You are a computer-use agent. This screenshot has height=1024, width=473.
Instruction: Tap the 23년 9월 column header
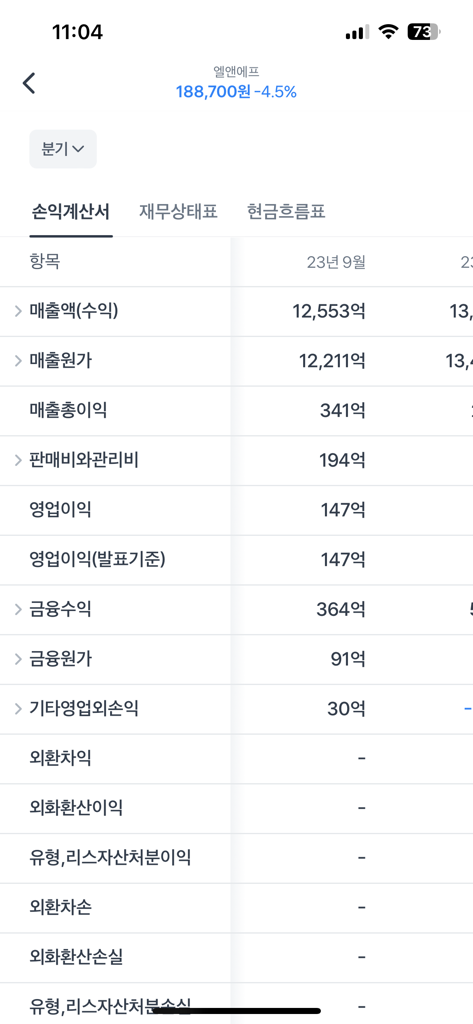coord(336,263)
